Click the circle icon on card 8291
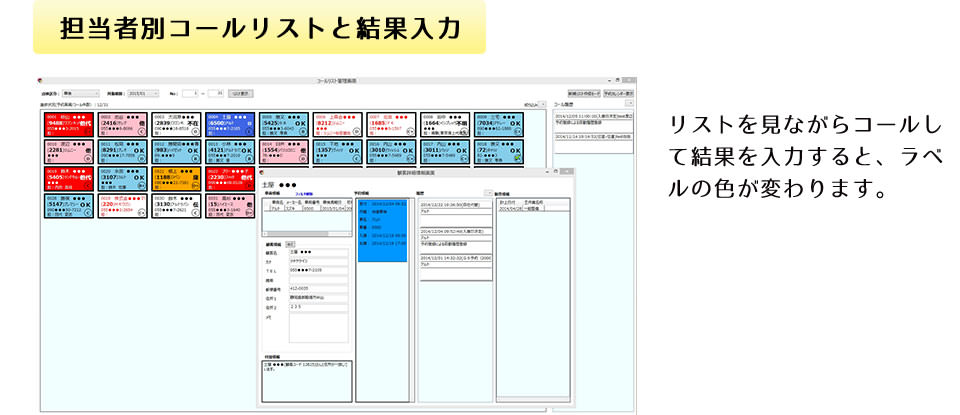The width and height of the screenshot is (960, 415). click(x=142, y=158)
